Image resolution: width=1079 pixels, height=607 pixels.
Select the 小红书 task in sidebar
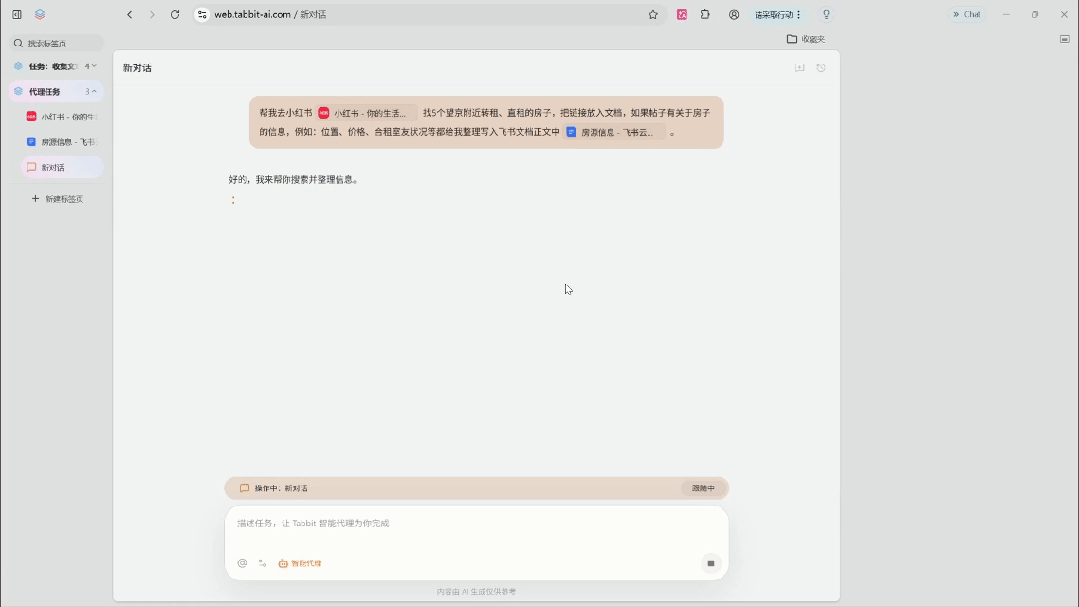click(60, 117)
